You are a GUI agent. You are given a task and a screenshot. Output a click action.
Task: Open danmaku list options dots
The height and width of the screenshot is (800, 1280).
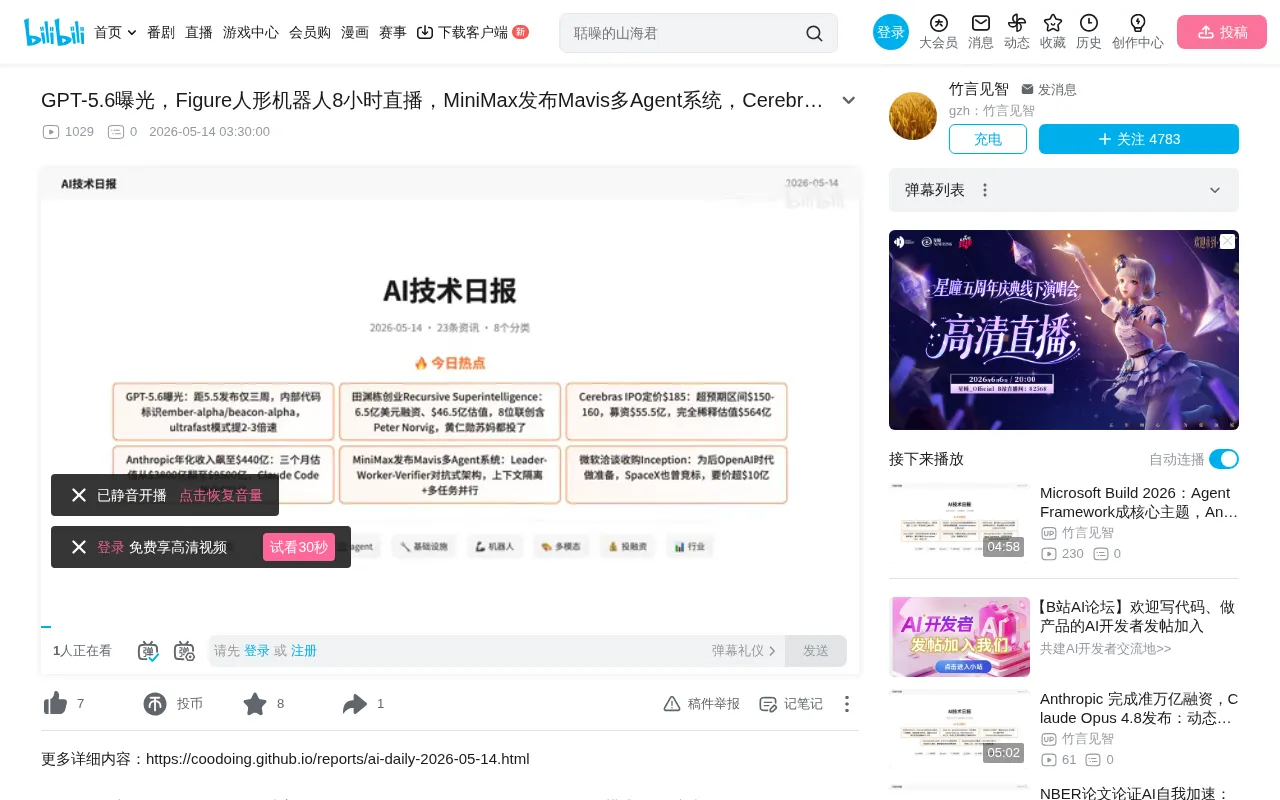pyautogui.click(x=985, y=190)
